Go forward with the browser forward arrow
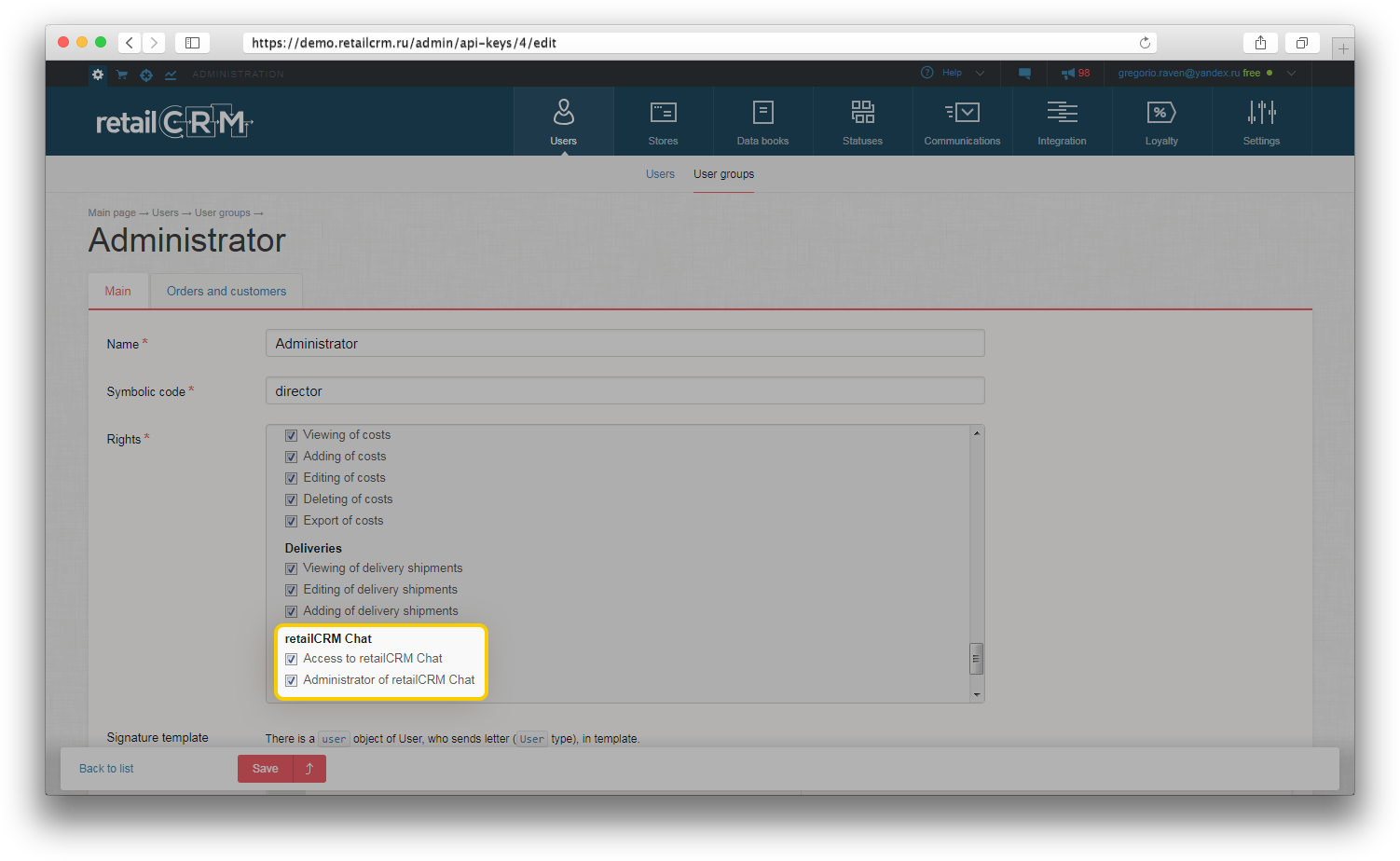 coord(155,43)
